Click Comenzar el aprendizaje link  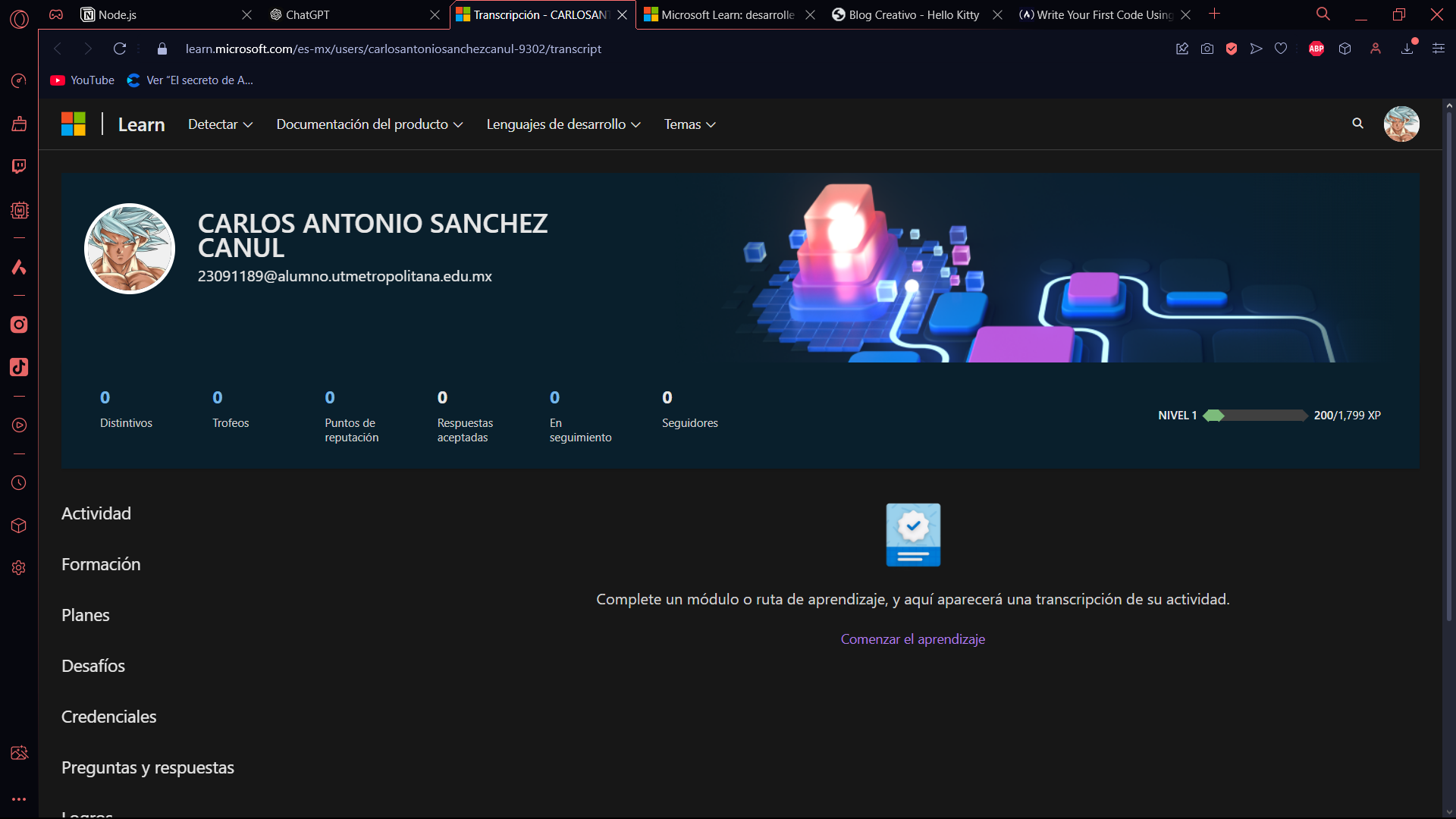click(912, 639)
